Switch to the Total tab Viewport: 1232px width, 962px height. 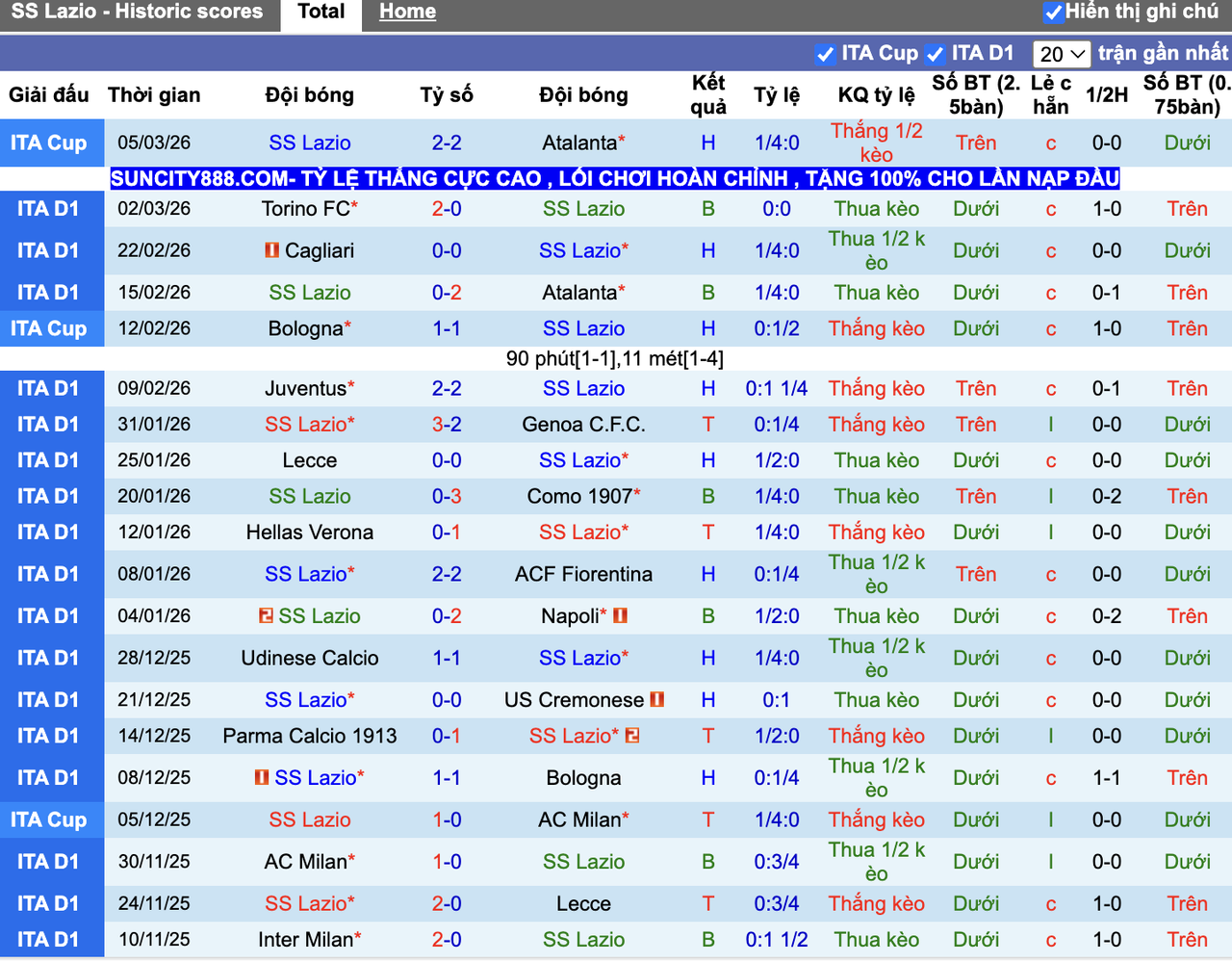click(x=321, y=12)
